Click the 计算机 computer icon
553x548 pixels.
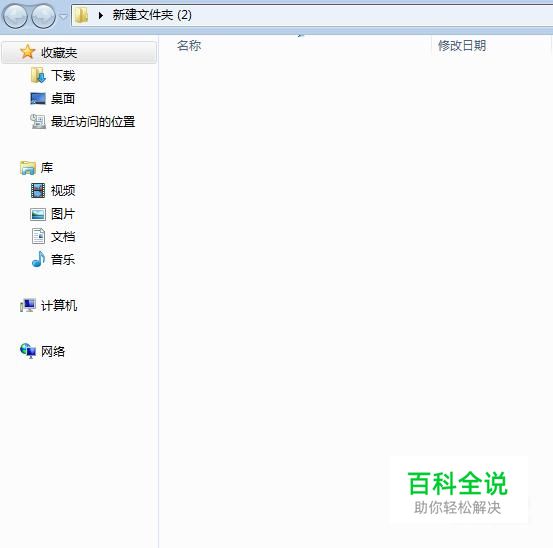coord(28,305)
